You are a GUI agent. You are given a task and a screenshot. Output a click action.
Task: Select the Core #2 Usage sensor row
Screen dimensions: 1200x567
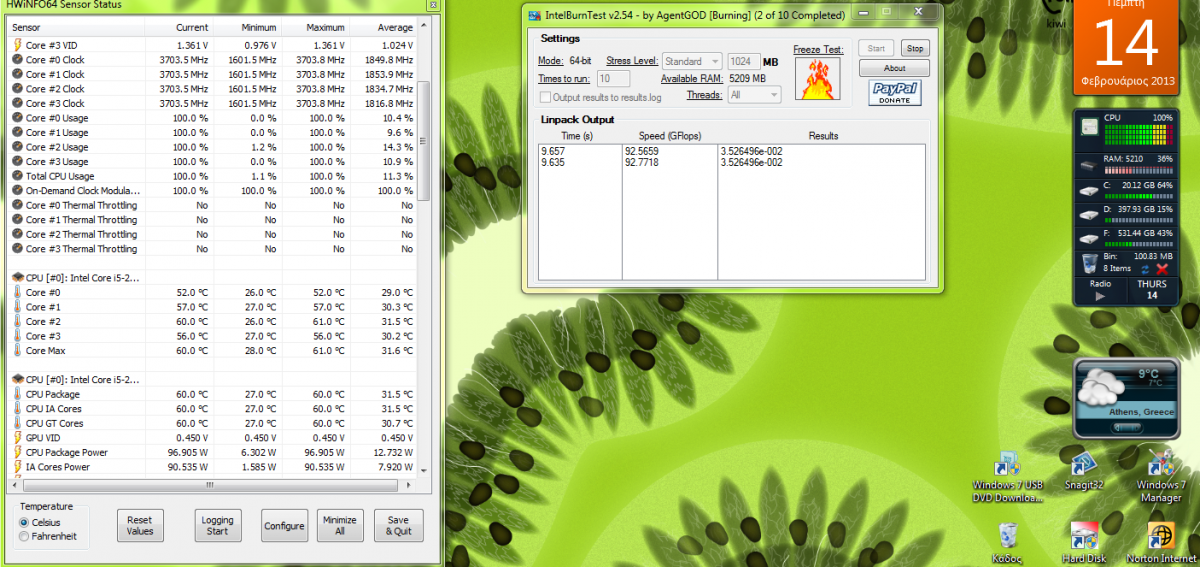tap(212, 147)
